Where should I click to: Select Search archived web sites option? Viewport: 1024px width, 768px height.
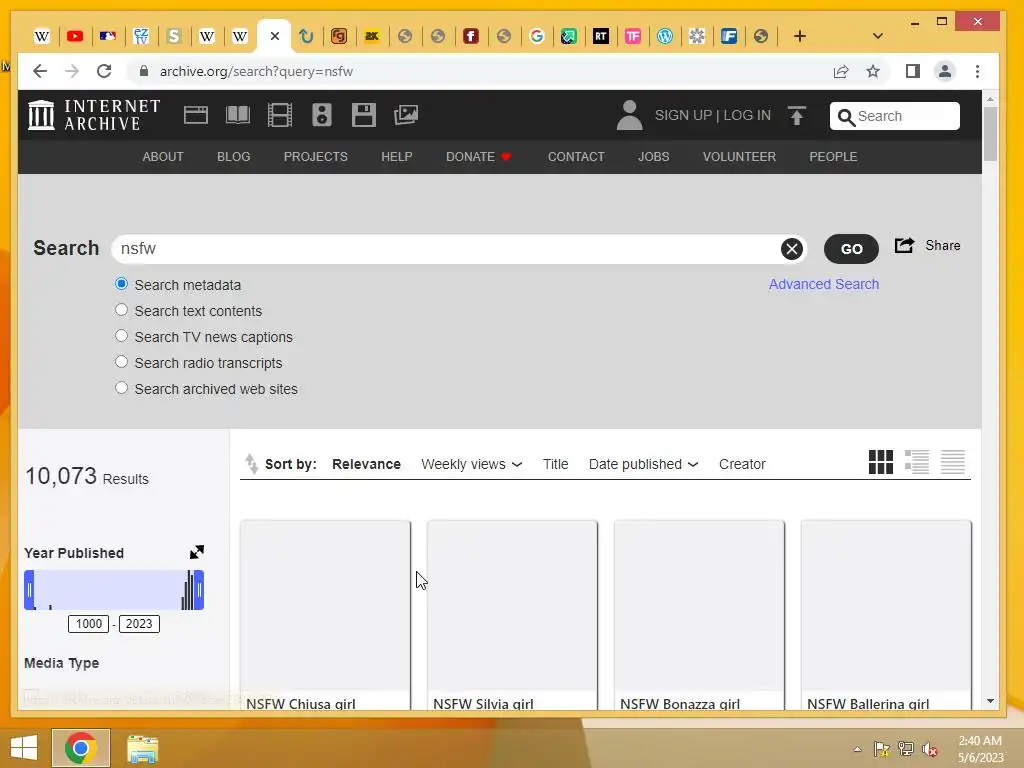pyautogui.click(x=121, y=388)
